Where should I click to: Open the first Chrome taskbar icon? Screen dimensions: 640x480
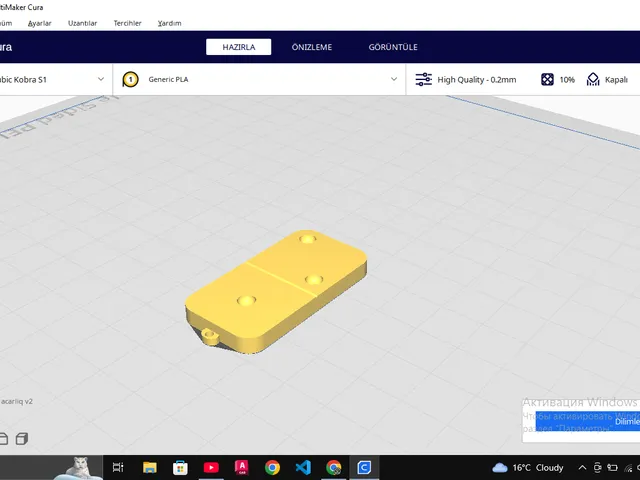pos(272,467)
